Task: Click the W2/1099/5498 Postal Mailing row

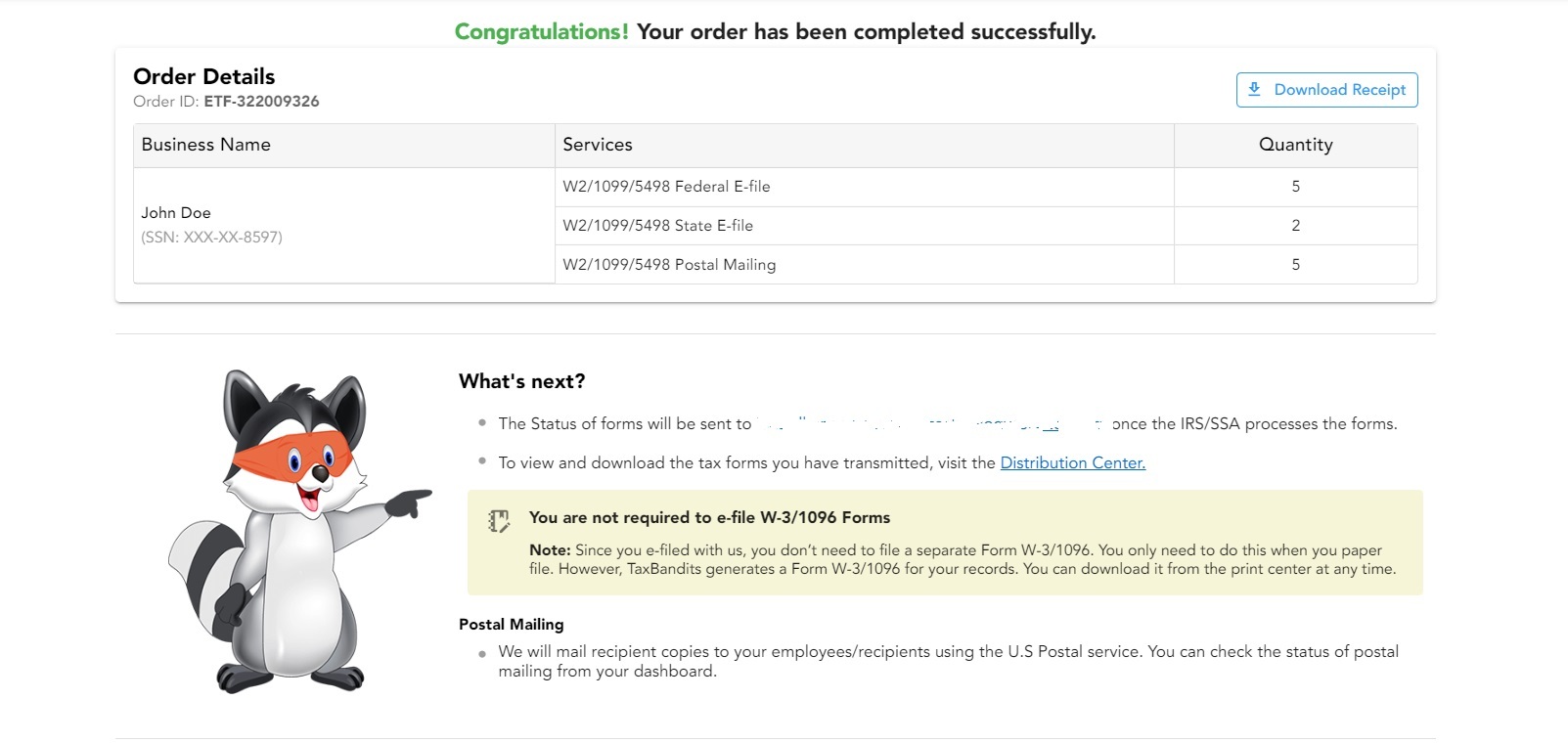Action: [669, 264]
